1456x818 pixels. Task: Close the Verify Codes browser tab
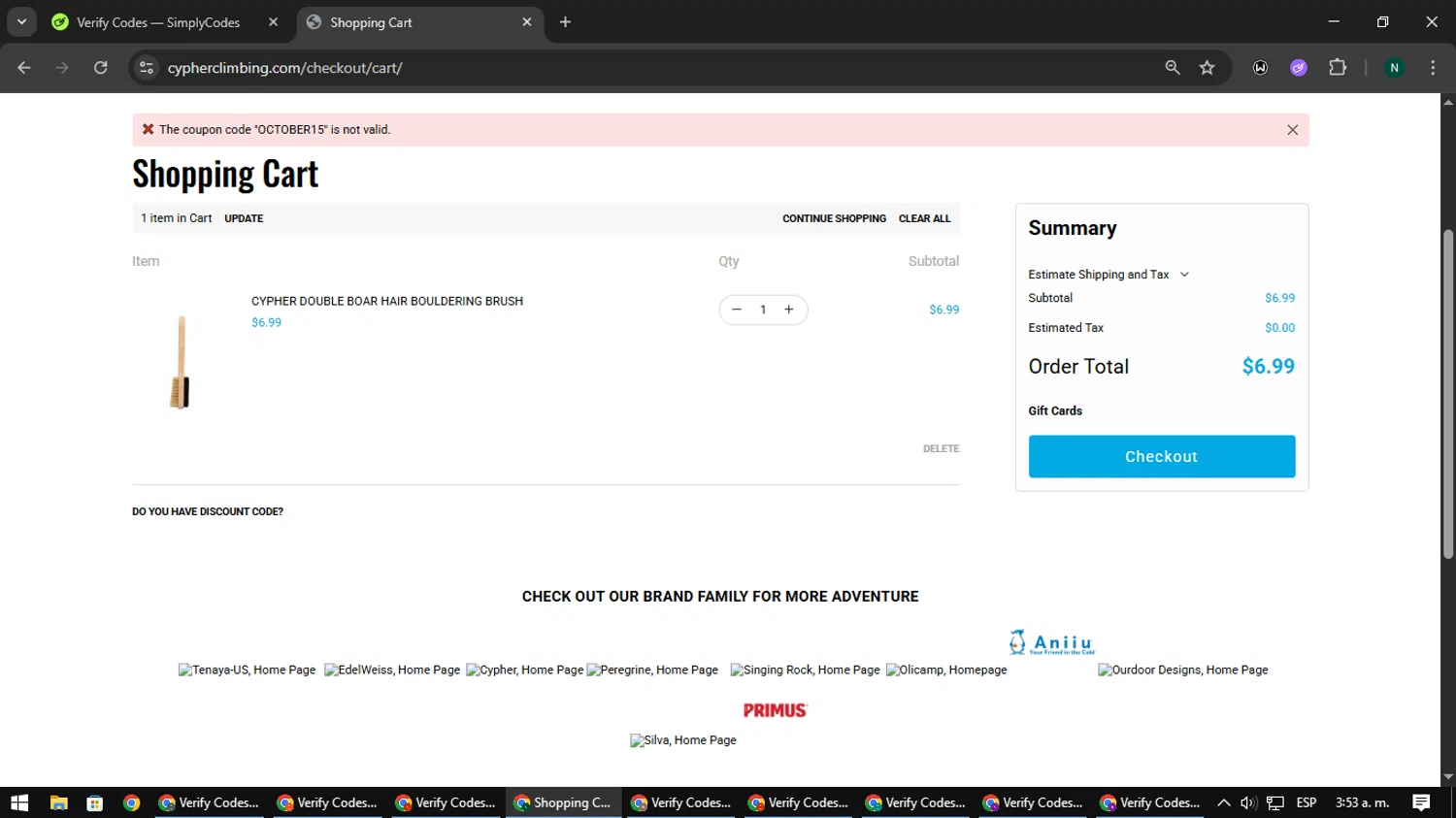[x=273, y=22]
